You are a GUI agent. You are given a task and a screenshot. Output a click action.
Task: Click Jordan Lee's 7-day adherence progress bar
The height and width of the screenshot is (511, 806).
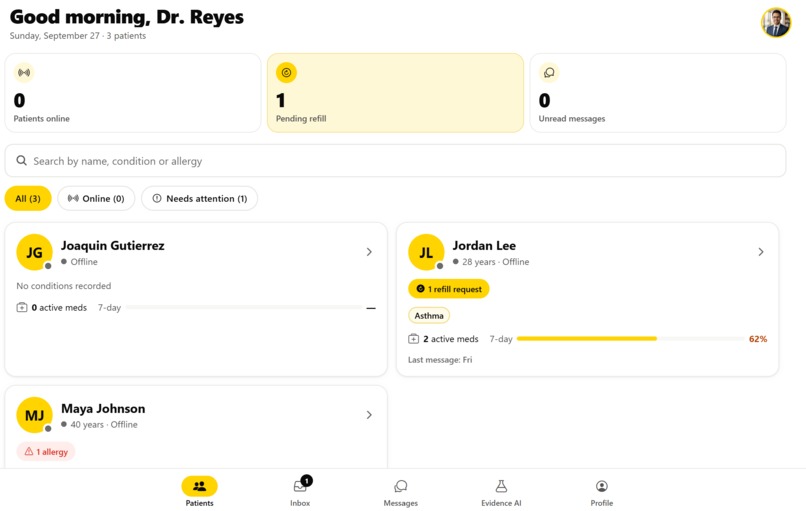[x=630, y=339]
